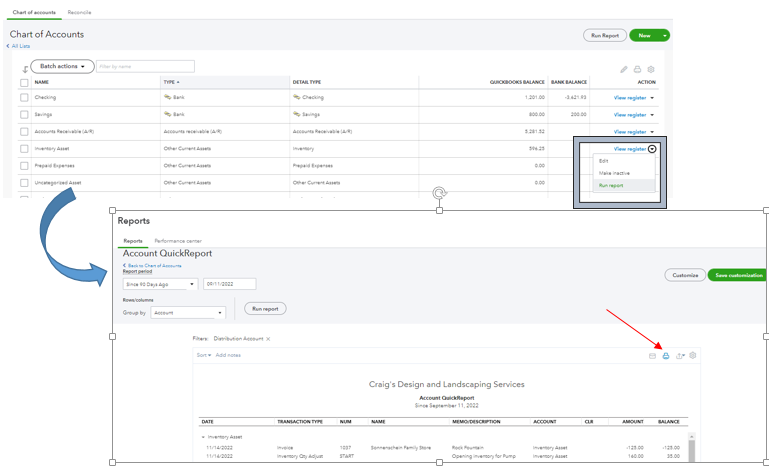The image size is (769, 466).
Task: Check the box for the Checking account
Action: point(24,98)
